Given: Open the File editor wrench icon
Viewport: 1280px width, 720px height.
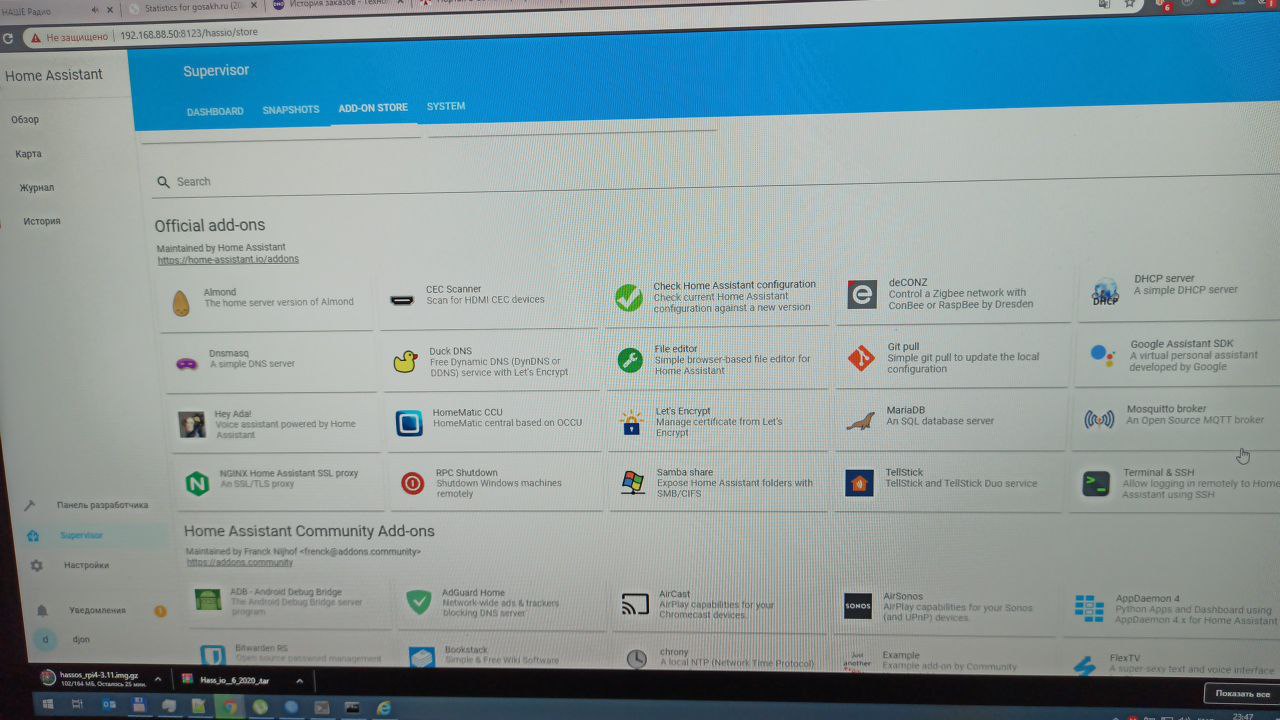Looking at the screenshot, I should coord(631,360).
